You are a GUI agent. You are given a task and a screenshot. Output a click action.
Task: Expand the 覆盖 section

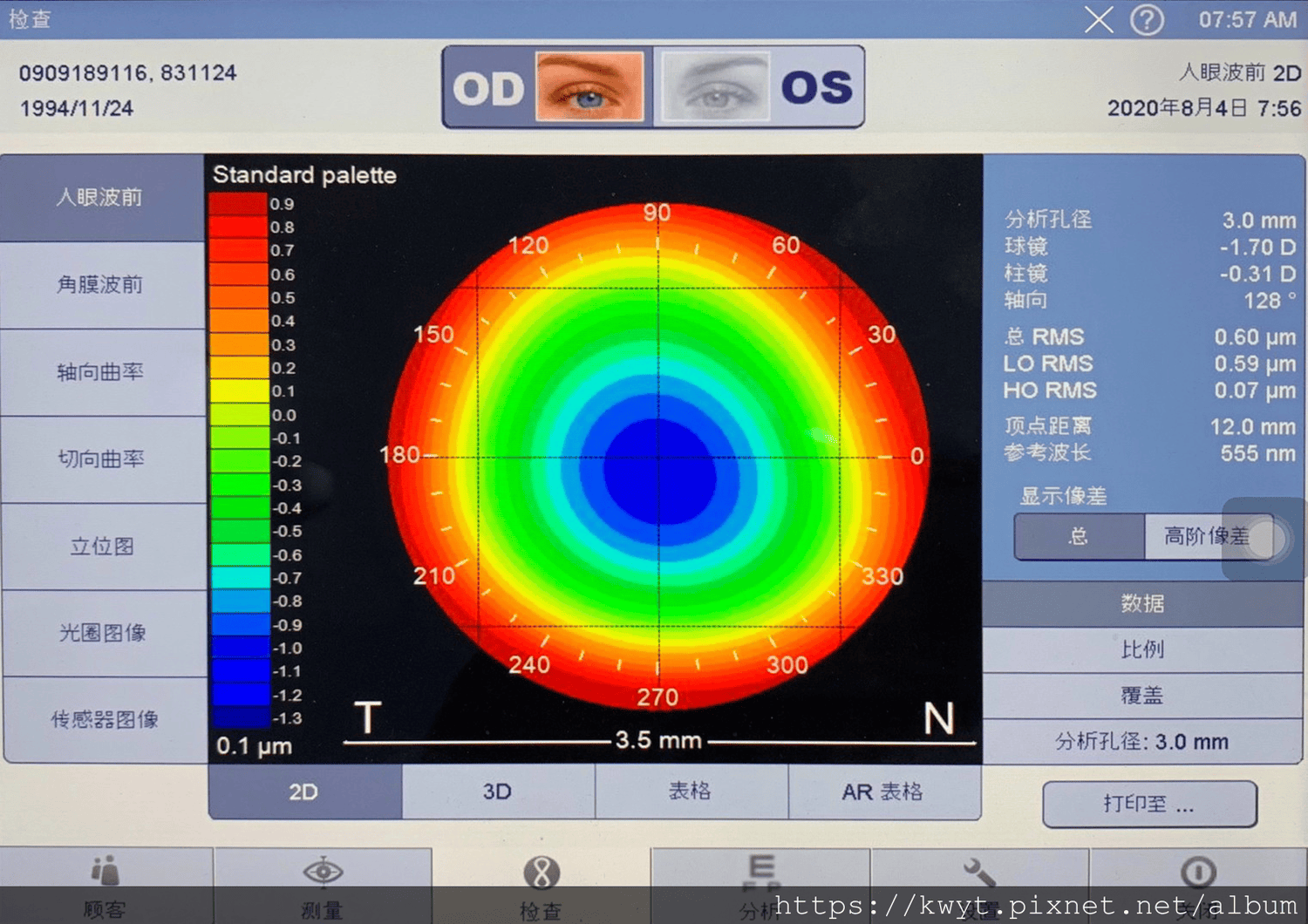pos(1142,696)
